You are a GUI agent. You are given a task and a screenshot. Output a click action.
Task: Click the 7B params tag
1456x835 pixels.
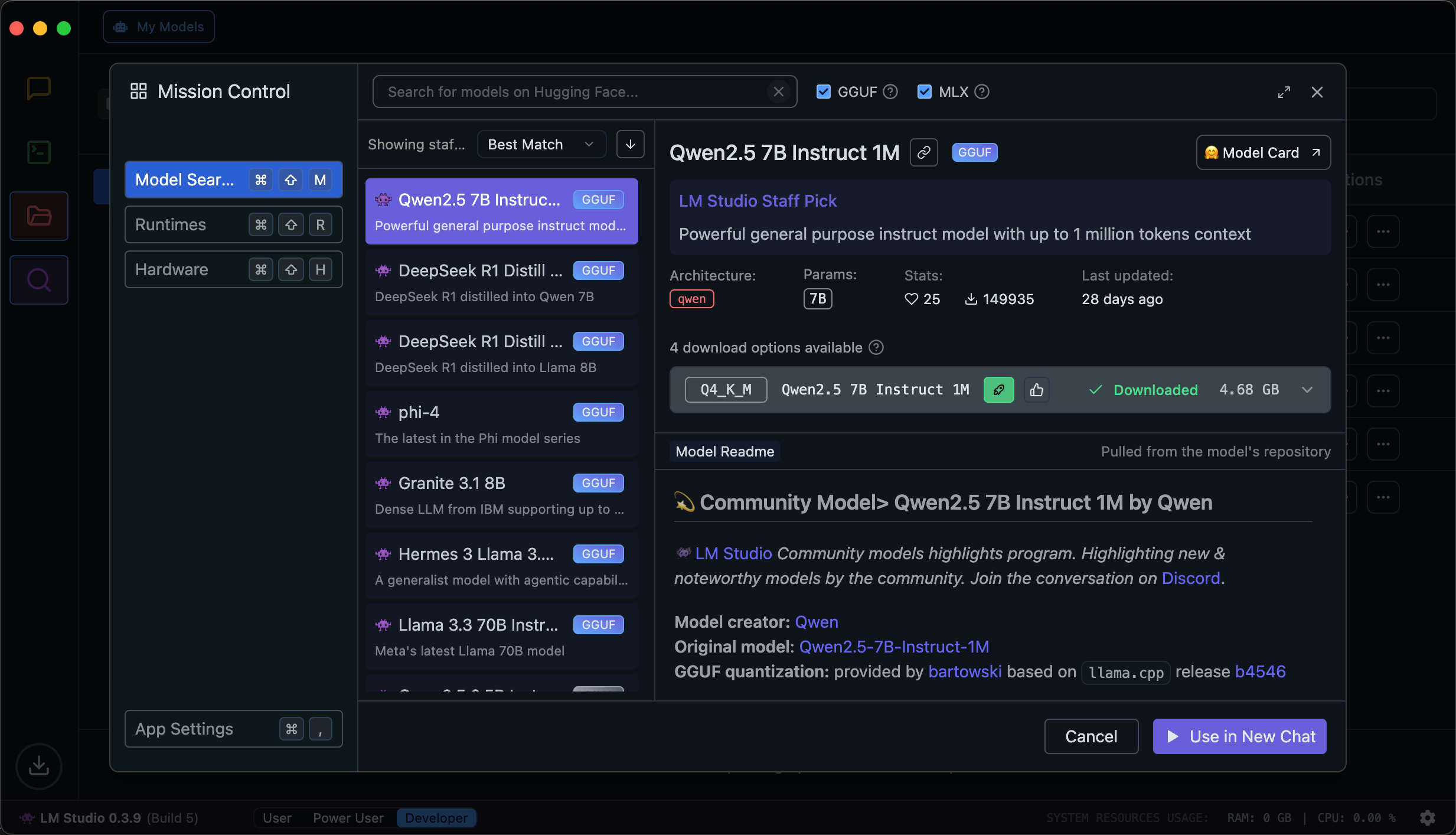point(818,299)
